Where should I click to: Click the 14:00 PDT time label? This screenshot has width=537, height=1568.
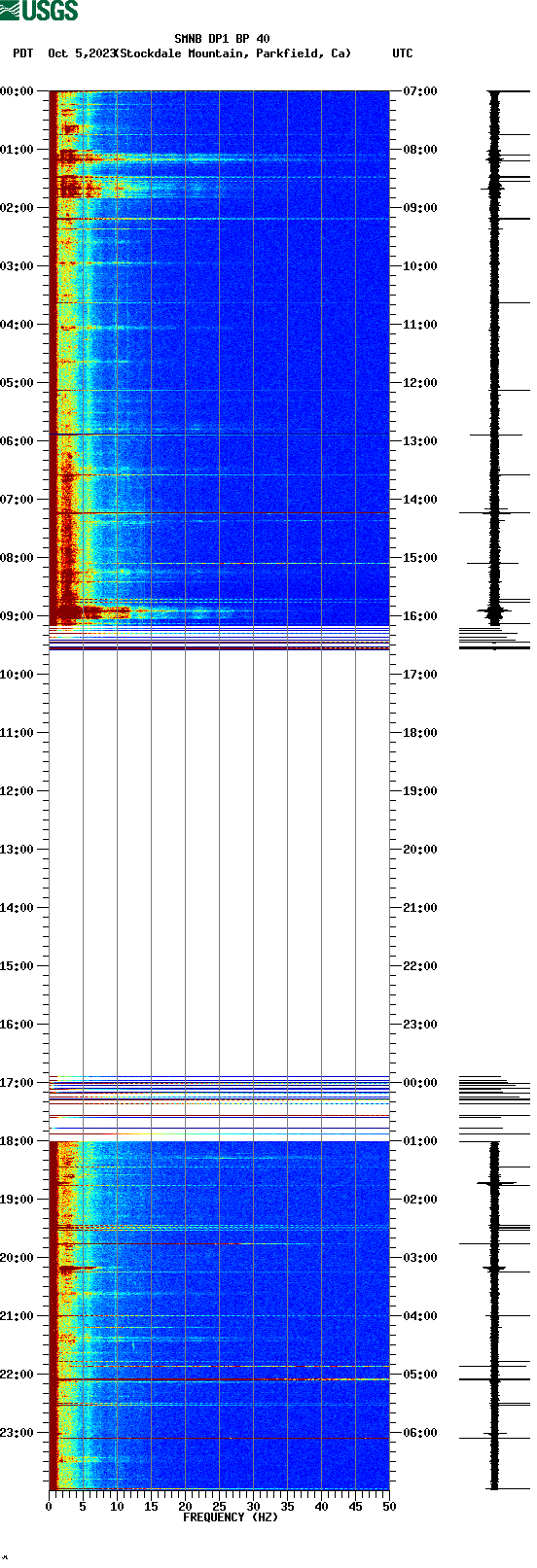(x=18, y=908)
